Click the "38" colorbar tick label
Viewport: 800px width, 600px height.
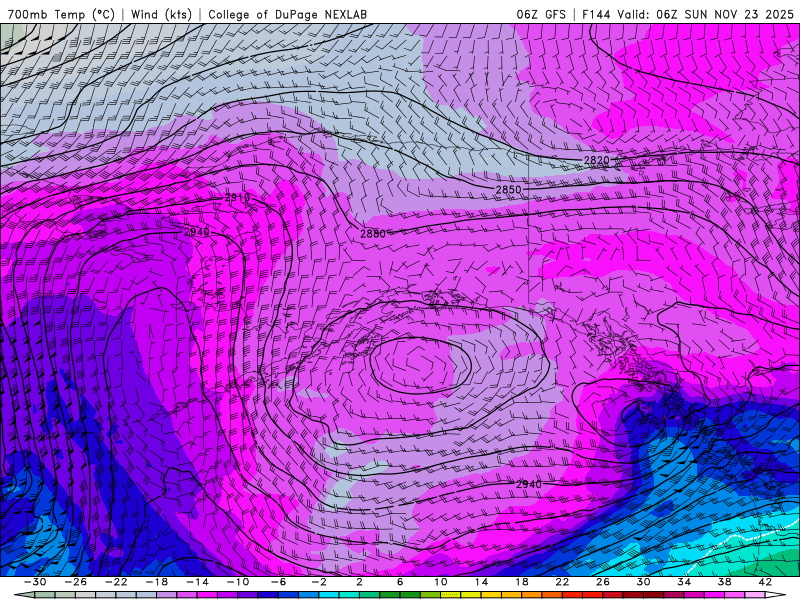pyautogui.click(x=724, y=582)
